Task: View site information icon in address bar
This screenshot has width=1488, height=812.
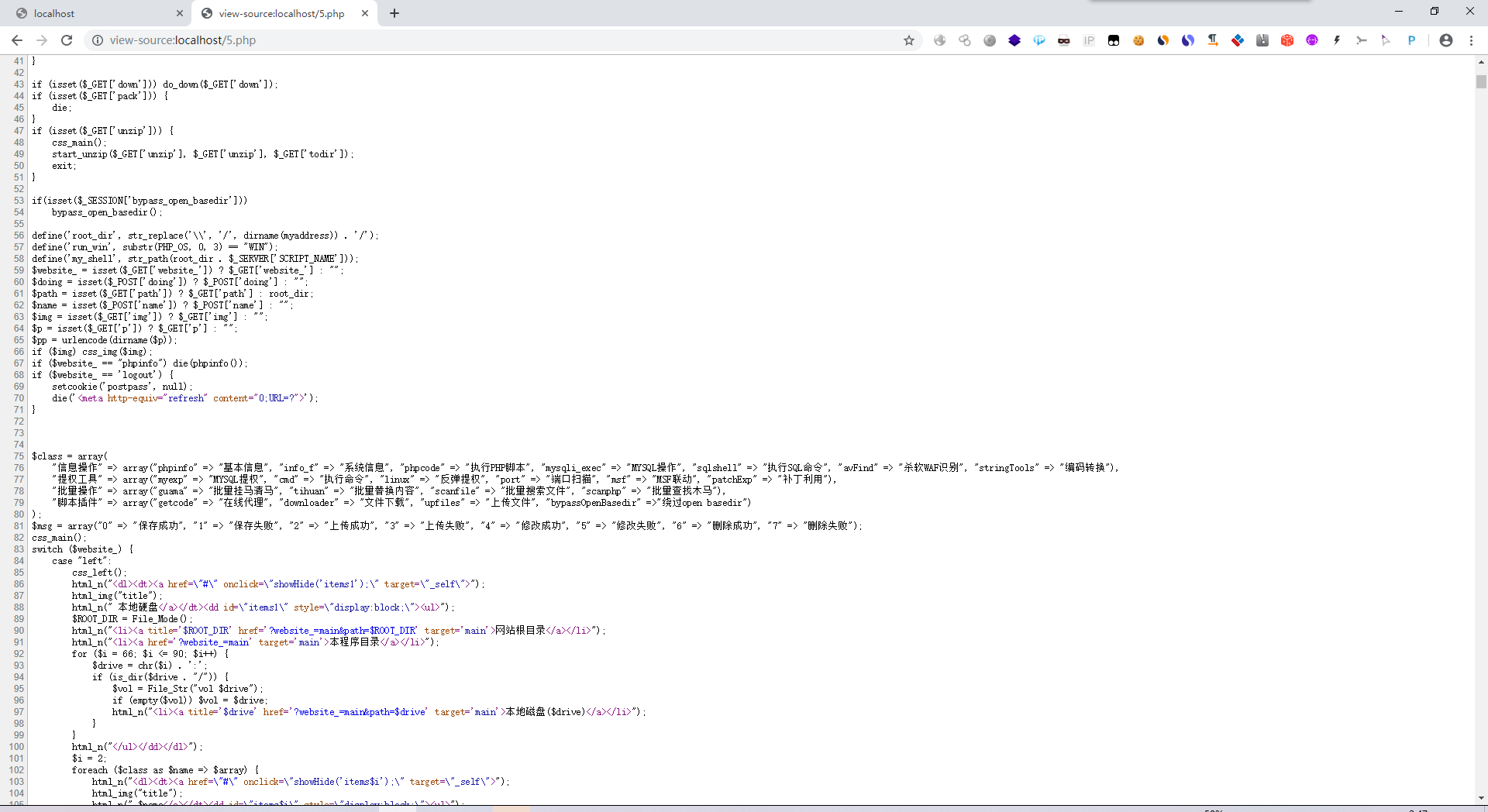Action: [98, 40]
